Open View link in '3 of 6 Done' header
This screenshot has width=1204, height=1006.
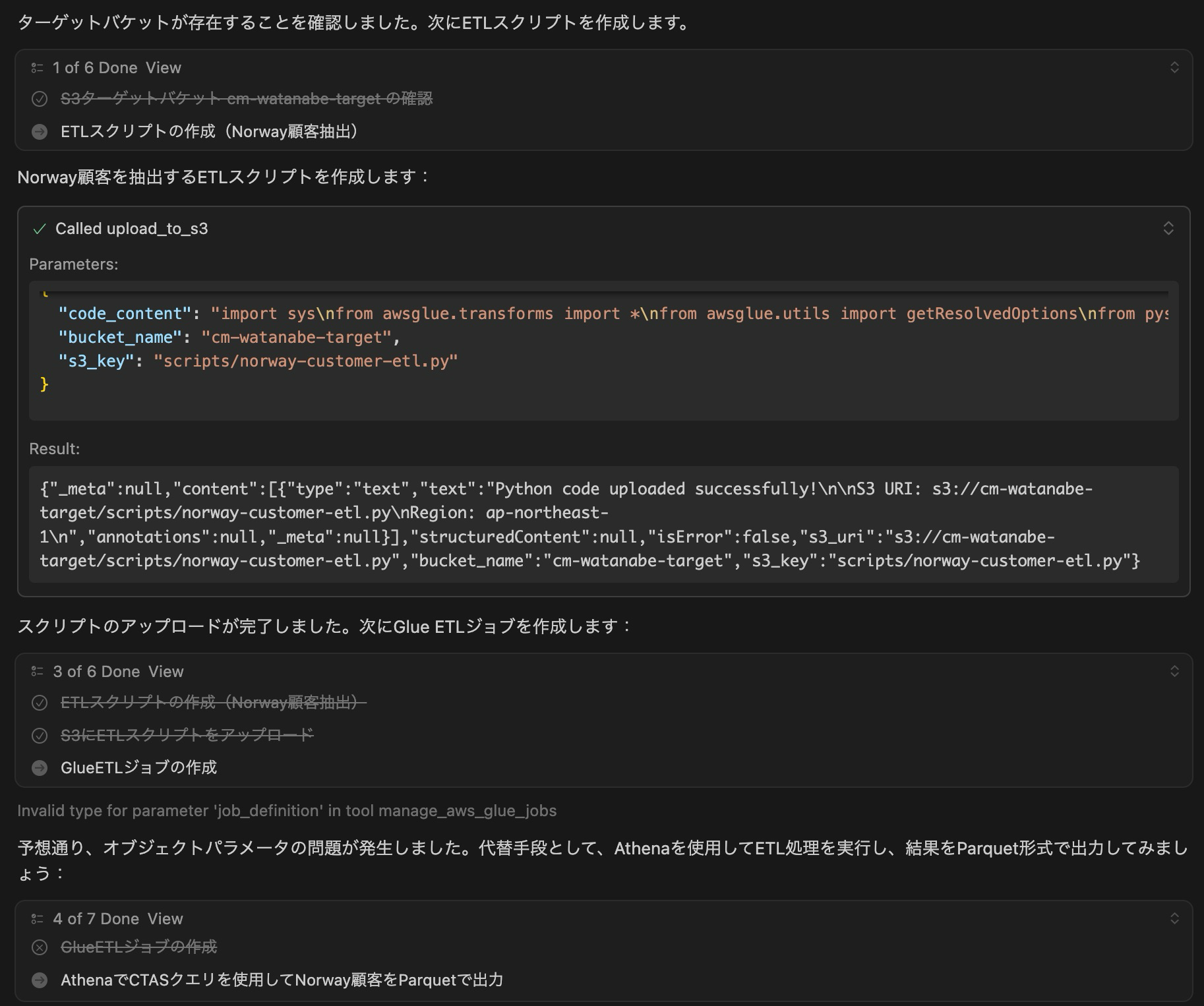pyautogui.click(x=166, y=672)
